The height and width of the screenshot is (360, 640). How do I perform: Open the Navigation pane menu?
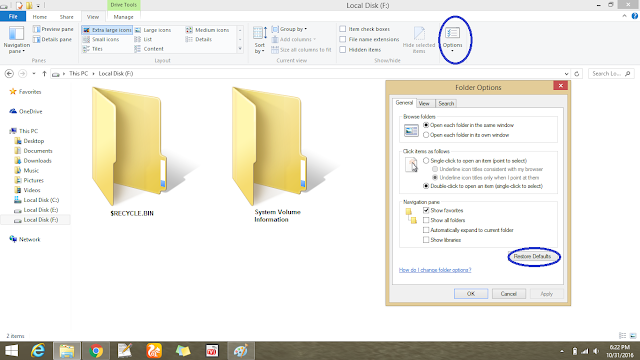tap(16, 40)
